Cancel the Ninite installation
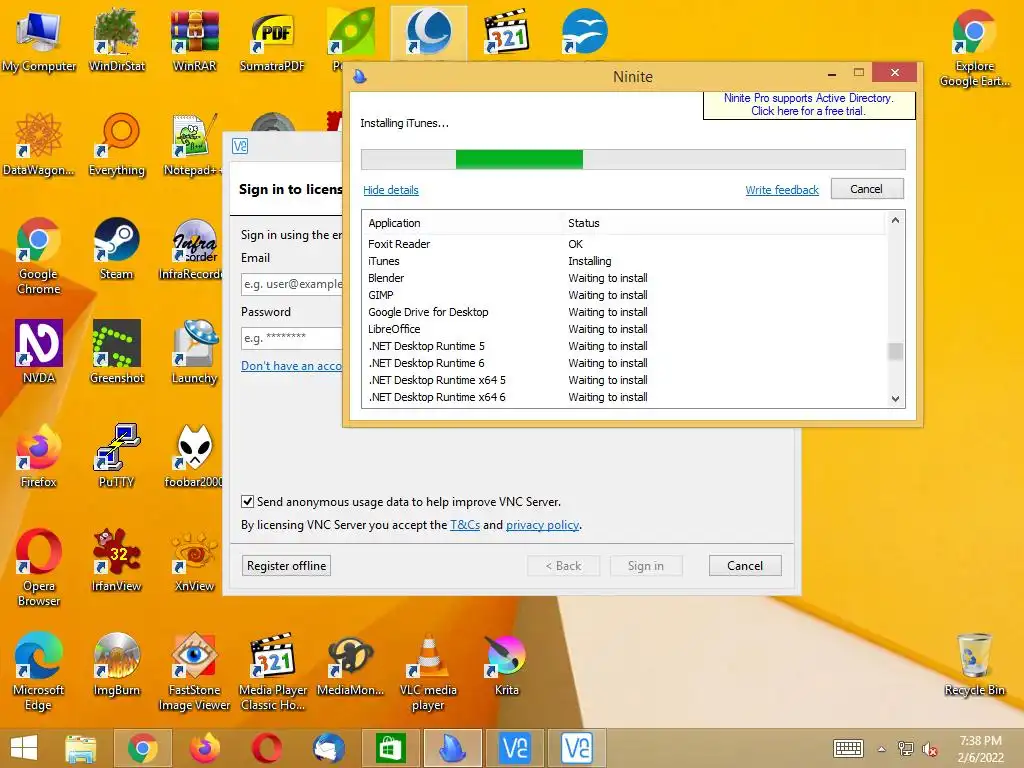This screenshot has height=768, width=1024. tap(867, 189)
